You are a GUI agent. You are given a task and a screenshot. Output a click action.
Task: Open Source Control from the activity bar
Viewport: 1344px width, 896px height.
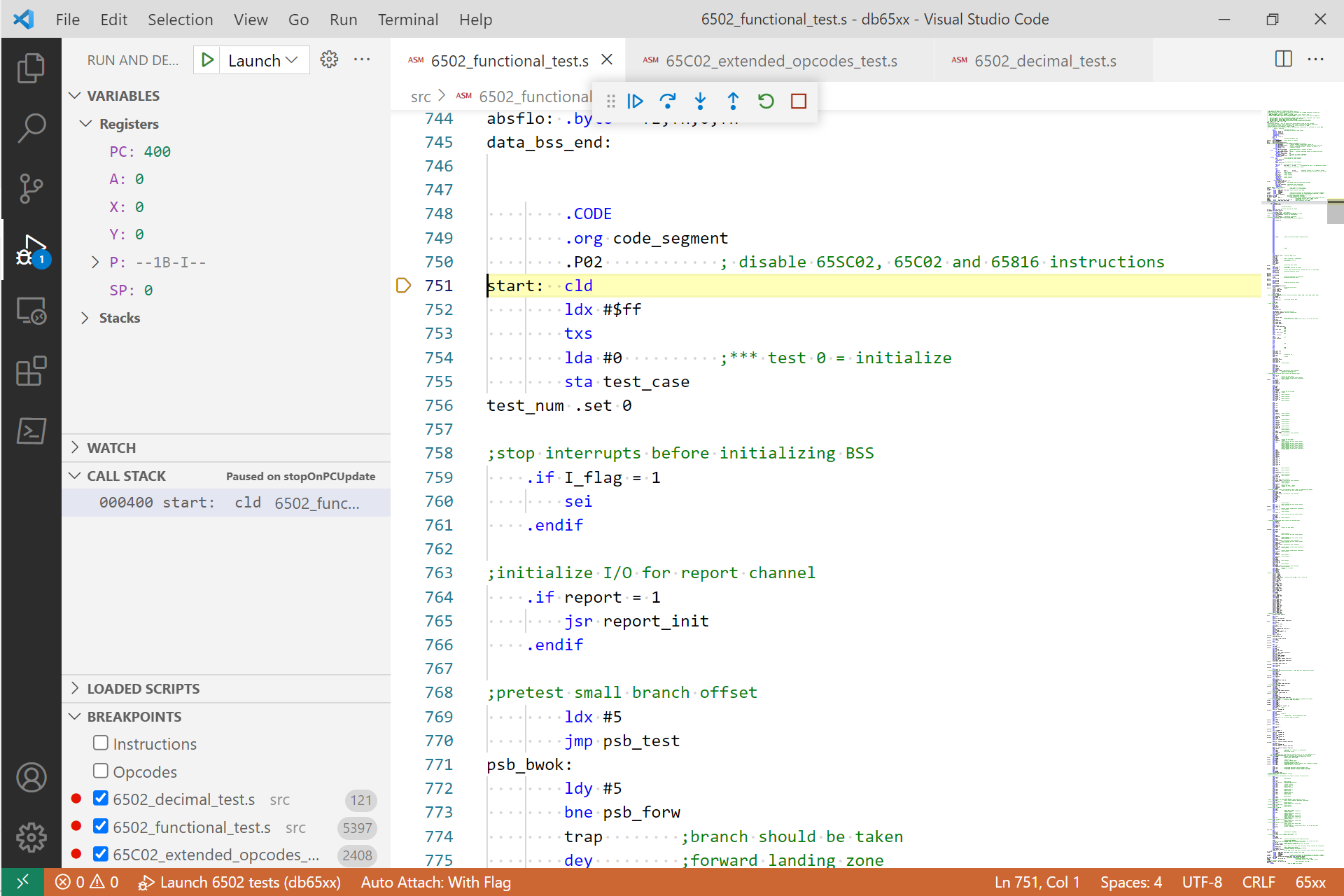tap(31, 189)
